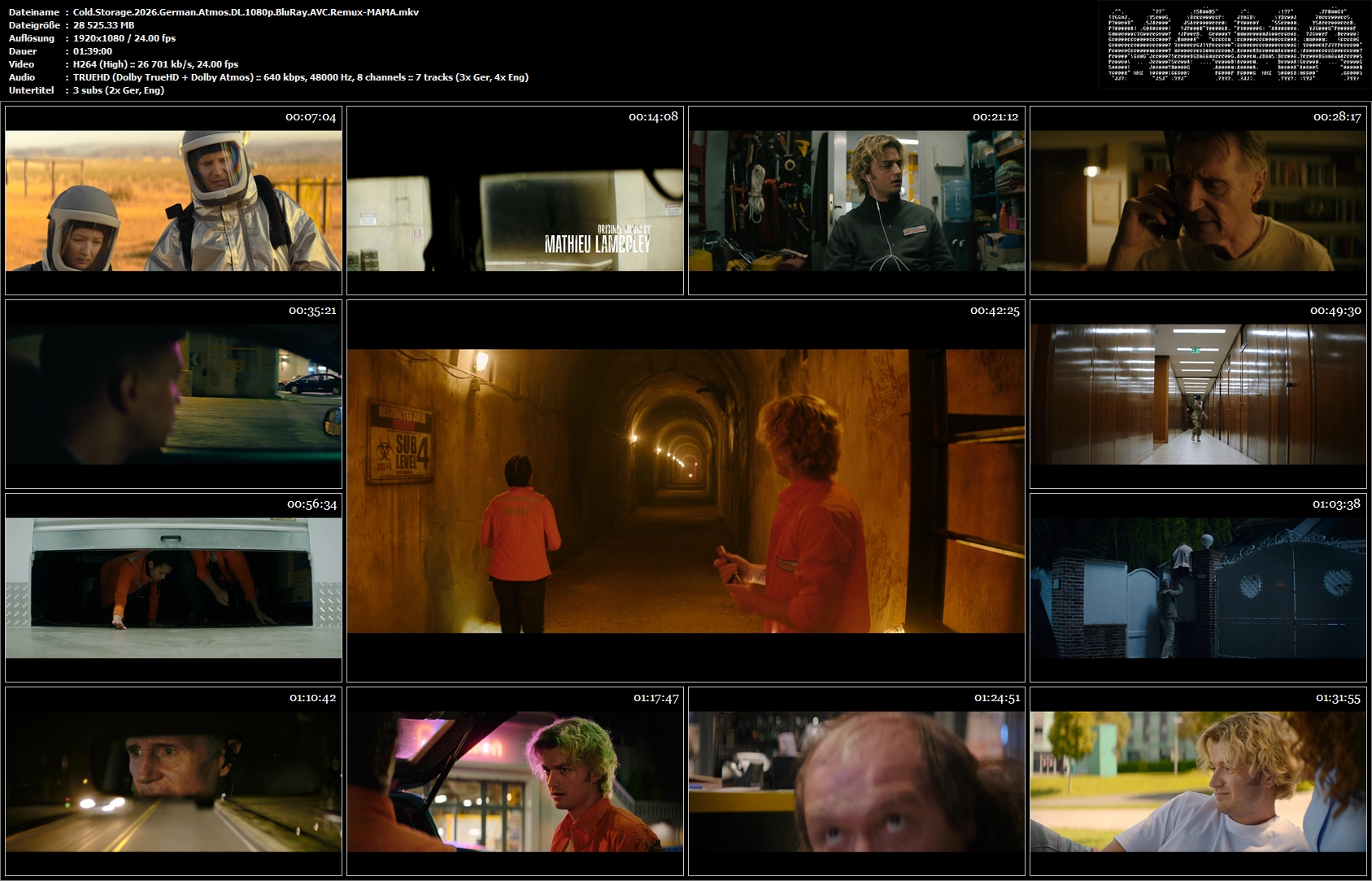Click the resolution value 1920x1080 / 24.00 fps
This screenshot has height=881, width=1372.
click(124, 38)
